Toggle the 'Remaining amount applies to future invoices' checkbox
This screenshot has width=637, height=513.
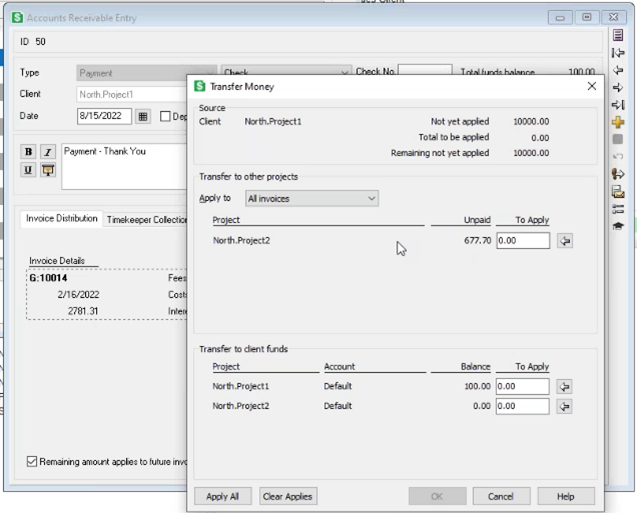pyautogui.click(x=32, y=462)
